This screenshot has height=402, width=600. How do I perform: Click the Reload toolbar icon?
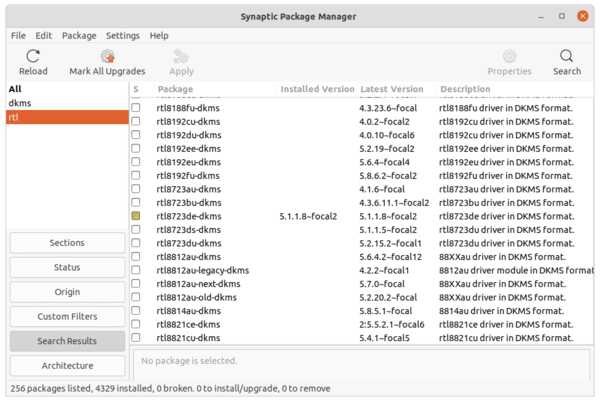pyautogui.click(x=33, y=56)
